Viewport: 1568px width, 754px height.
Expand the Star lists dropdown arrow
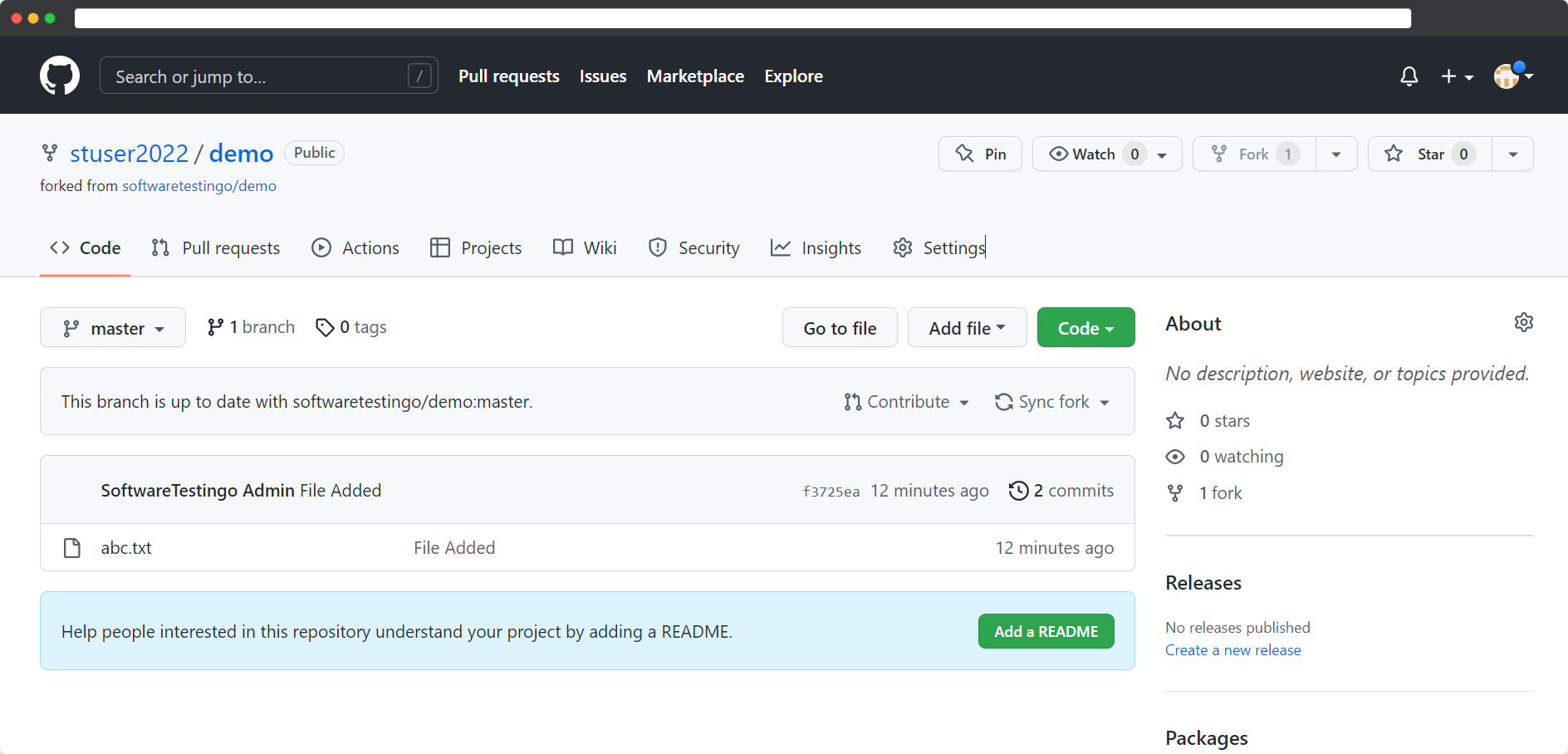click(1513, 154)
